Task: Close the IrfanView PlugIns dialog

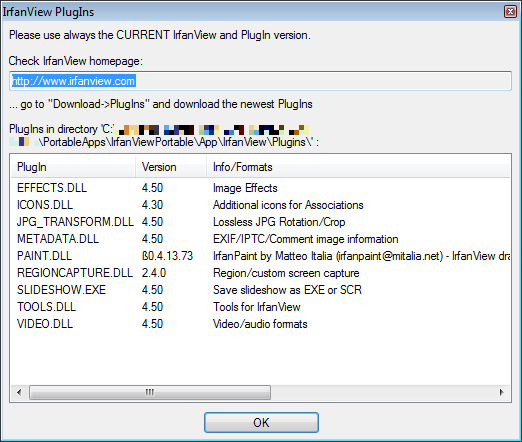Action: click(x=510, y=12)
